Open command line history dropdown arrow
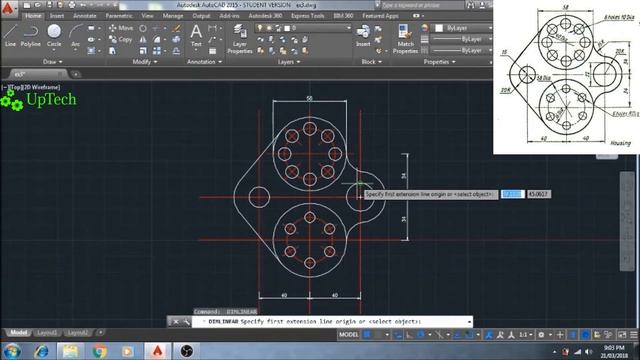Viewport: 640px width, 360px height. (469, 322)
